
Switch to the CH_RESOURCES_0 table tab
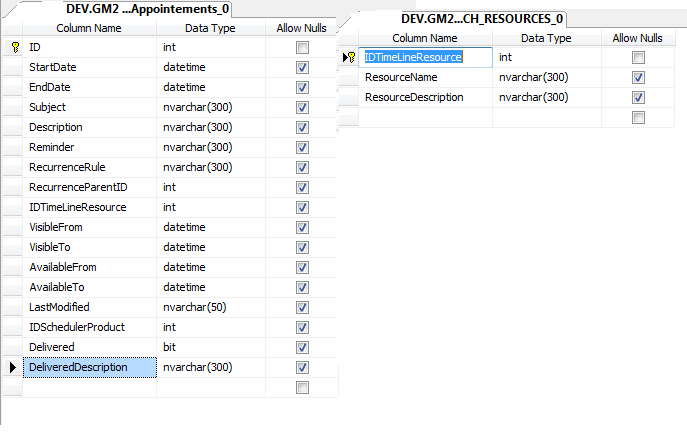click(x=482, y=18)
